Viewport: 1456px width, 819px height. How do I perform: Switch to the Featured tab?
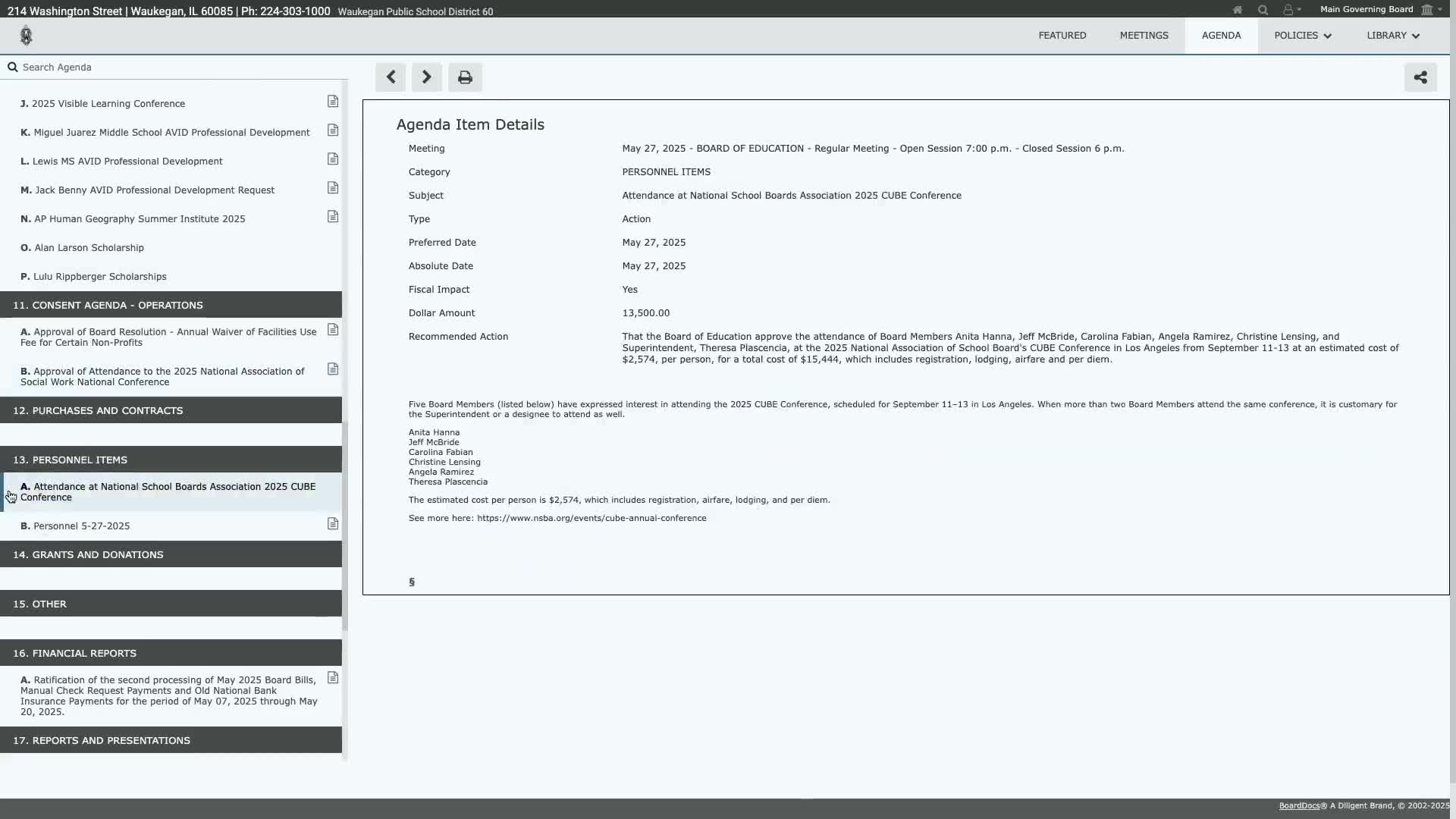click(x=1062, y=36)
